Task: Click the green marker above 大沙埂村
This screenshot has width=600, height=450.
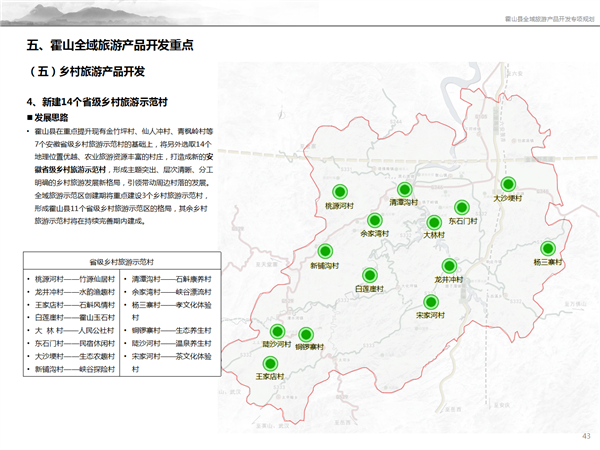Action: click(x=508, y=185)
